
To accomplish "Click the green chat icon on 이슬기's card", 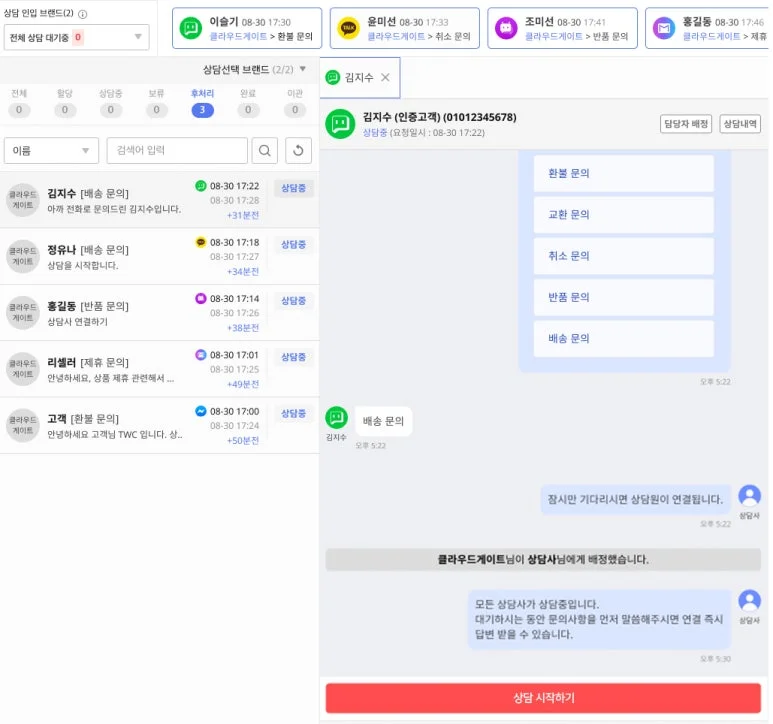I will tap(191, 28).
